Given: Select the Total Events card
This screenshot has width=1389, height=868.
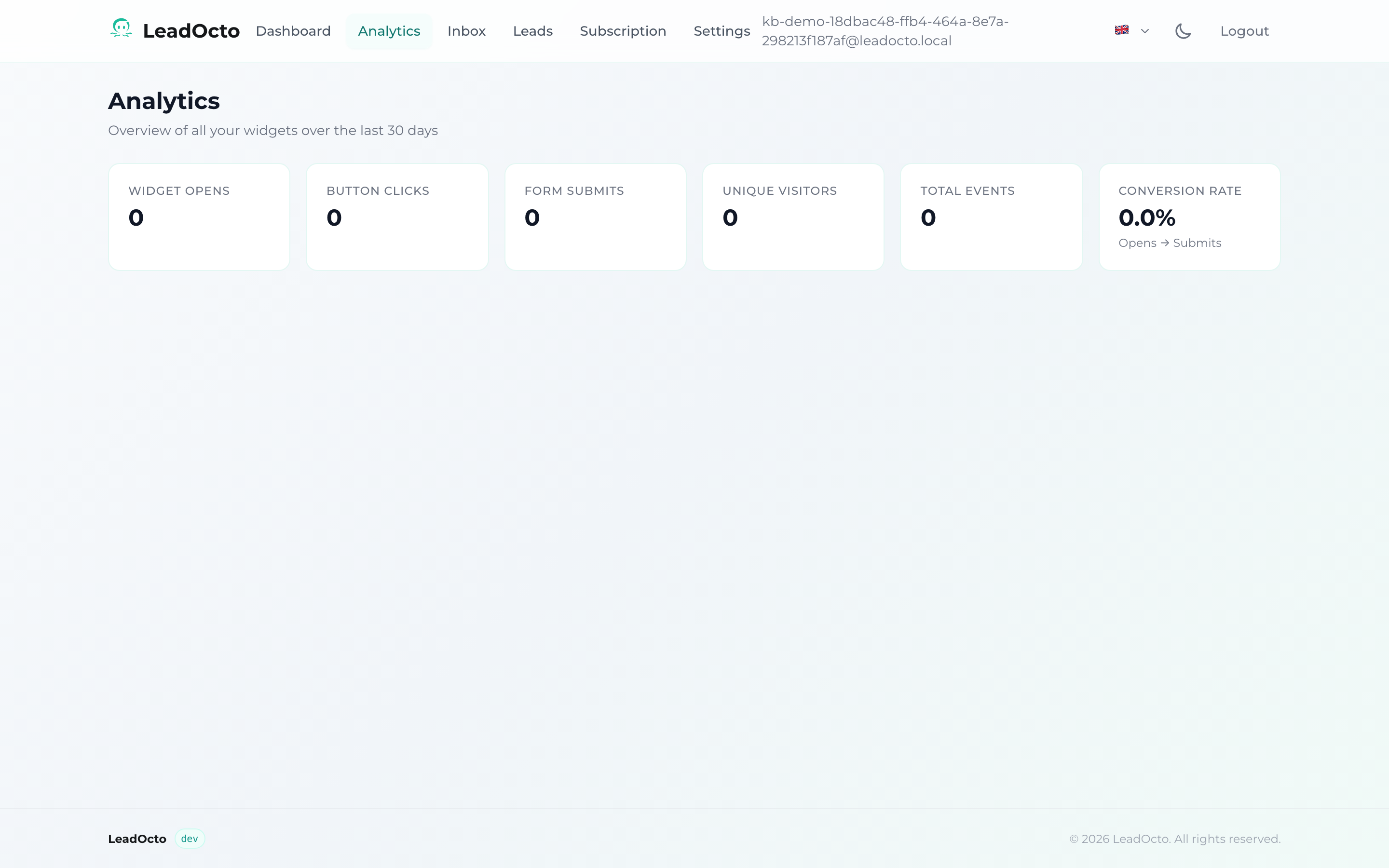Looking at the screenshot, I should (x=991, y=217).
